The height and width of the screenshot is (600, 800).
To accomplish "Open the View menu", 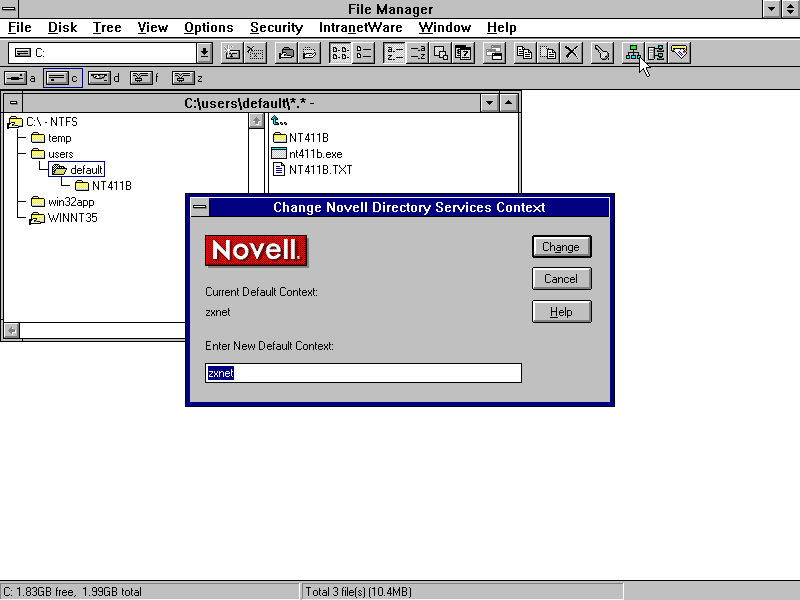I will 153,28.
